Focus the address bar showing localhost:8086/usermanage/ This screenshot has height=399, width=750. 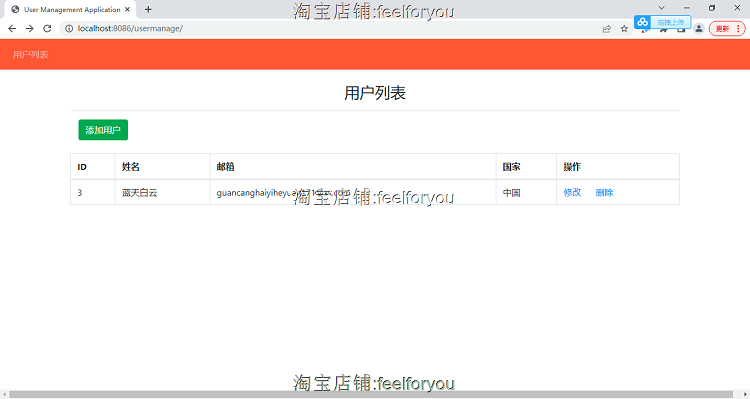335,29
